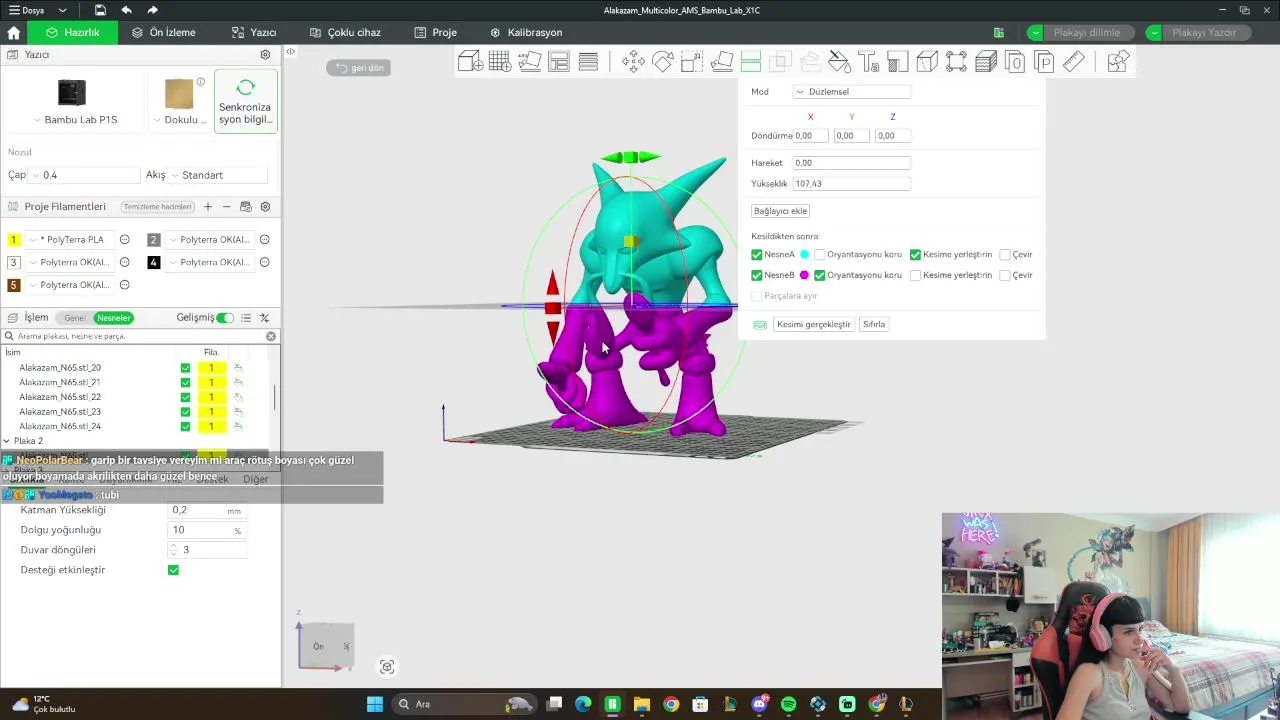Image resolution: width=1280 pixels, height=720 pixels.
Task: Open options for filament 1 PolyTerra PLA
Action: click(125, 240)
